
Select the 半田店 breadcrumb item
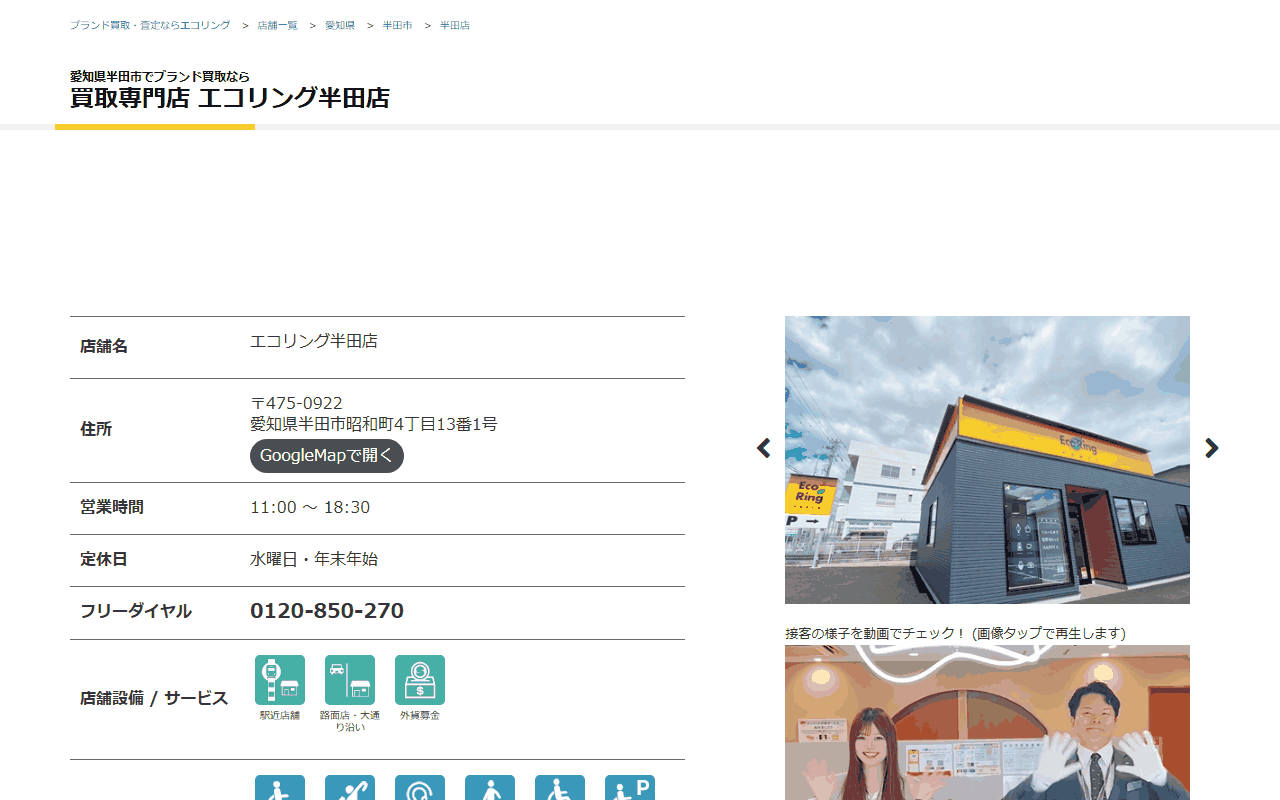(455, 25)
